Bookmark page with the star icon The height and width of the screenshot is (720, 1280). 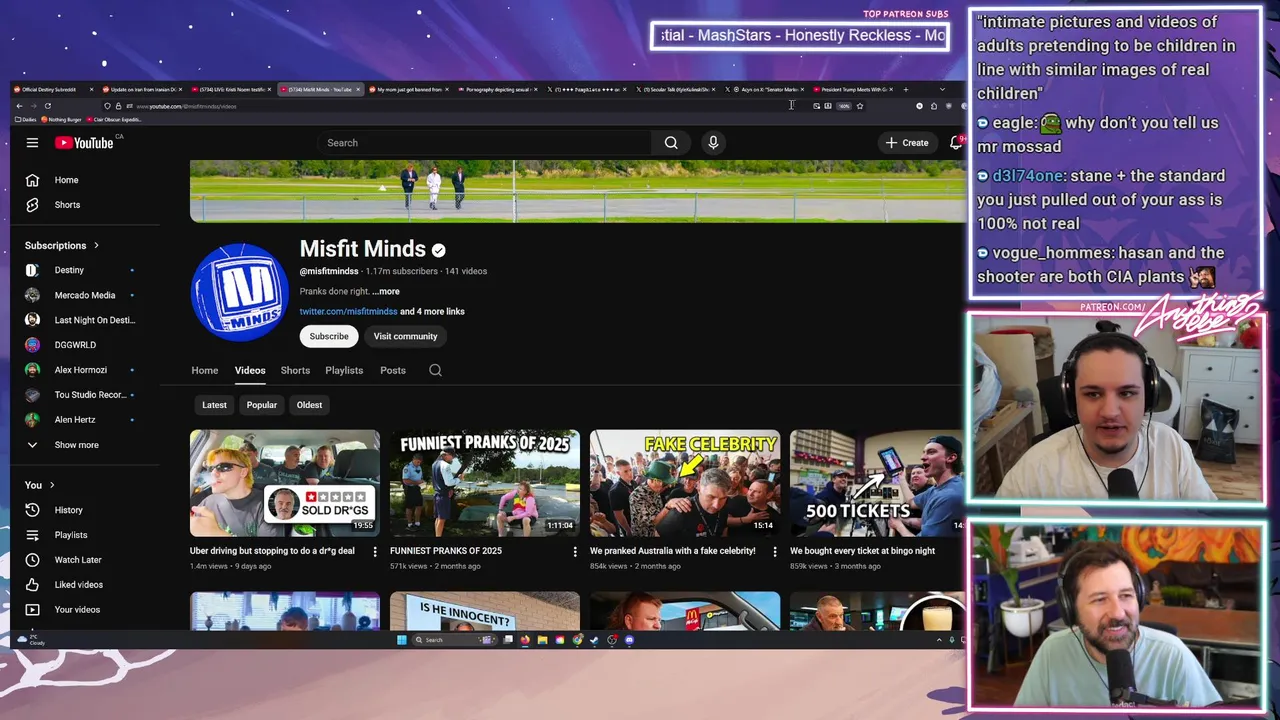tap(860, 106)
